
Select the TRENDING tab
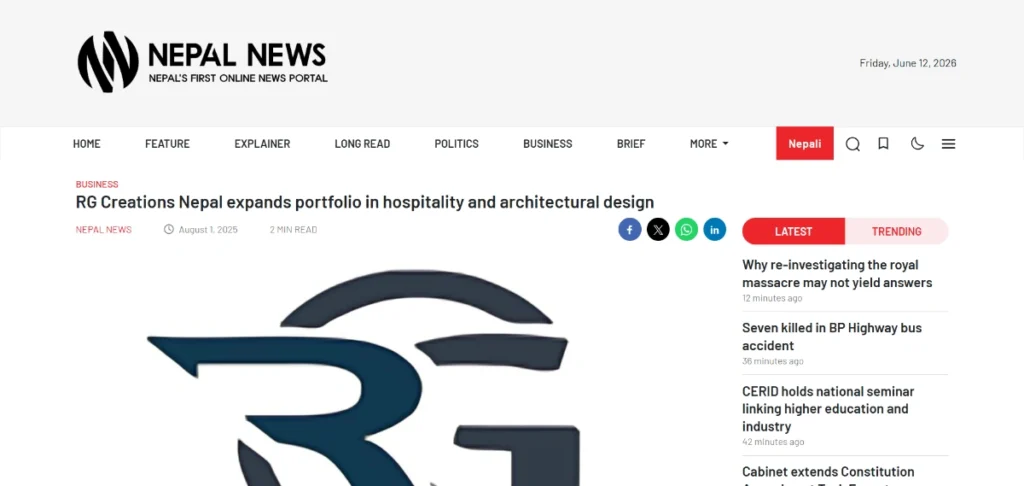[x=897, y=231]
